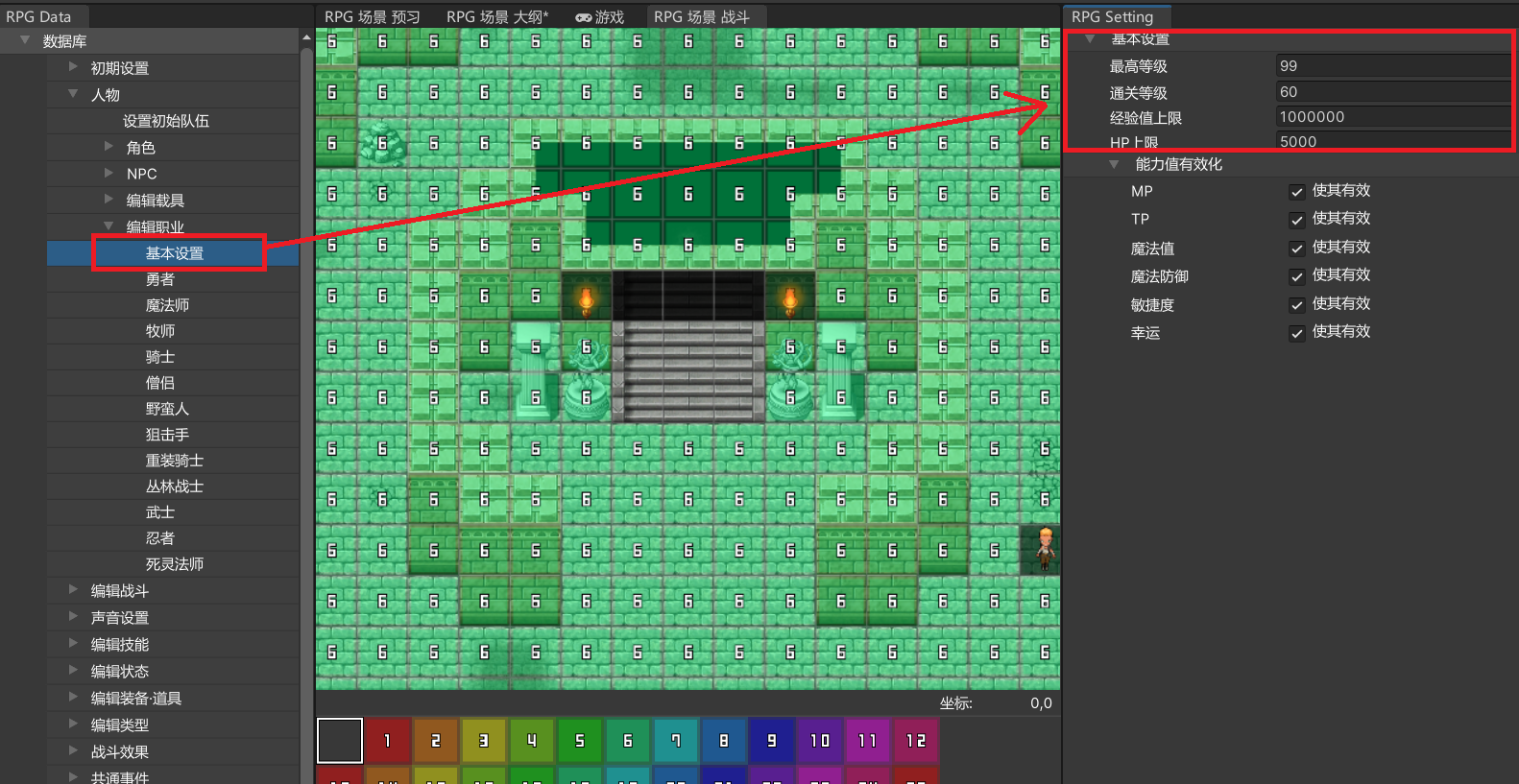Image resolution: width=1519 pixels, height=784 pixels.
Task: Click the gamepad icon on the 游戏 tab
Action: coord(583,17)
